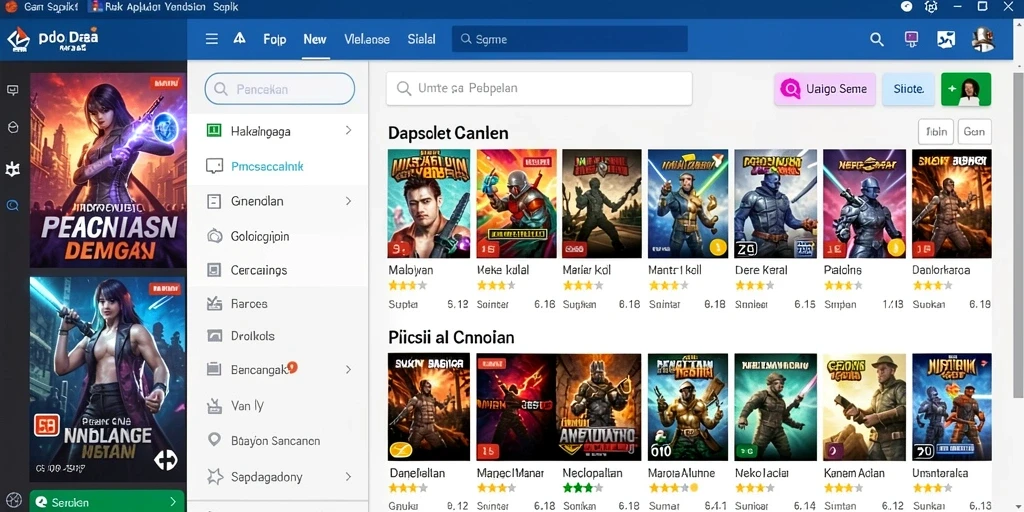Expand the Sapdagadony category chevron
The width and height of the screenshot is (1024, 512).
(x=348, y=477)
